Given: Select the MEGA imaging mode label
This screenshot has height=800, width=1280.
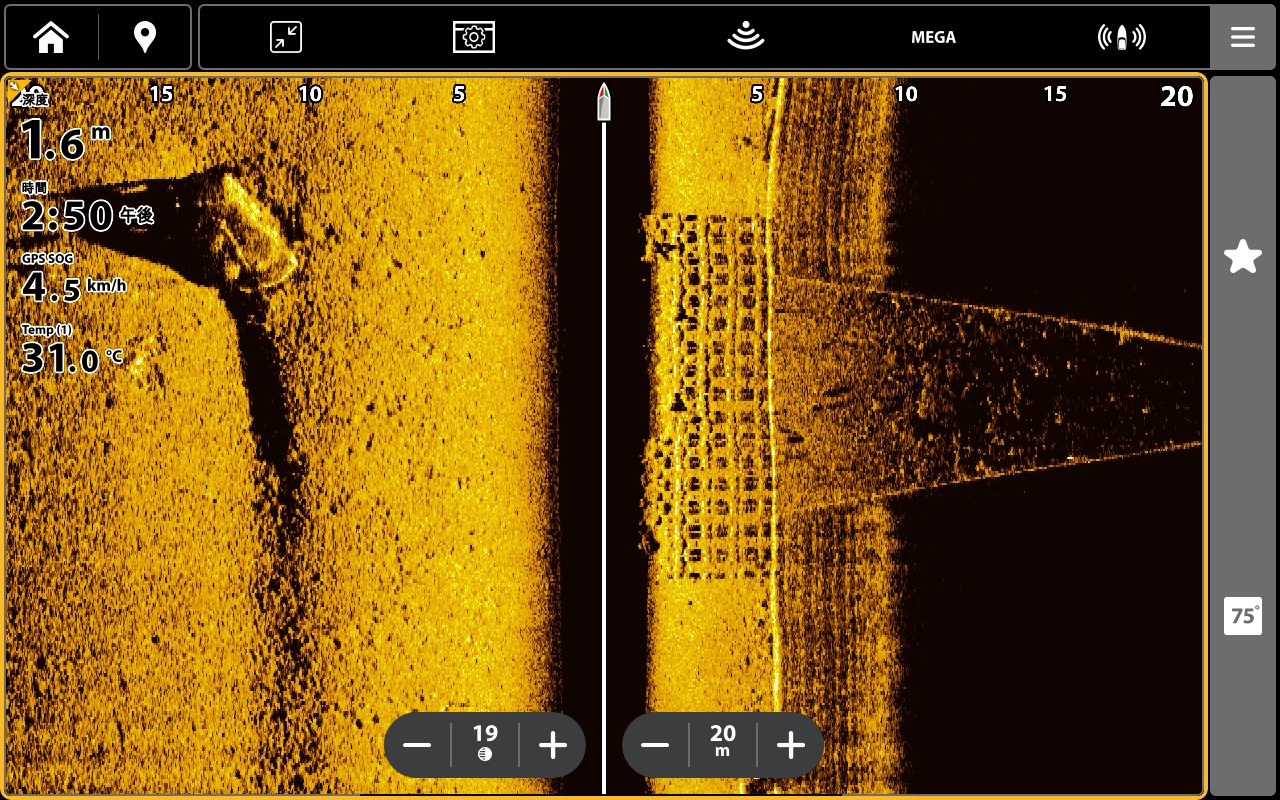Looking at the screenshot, I should point(933,37).
